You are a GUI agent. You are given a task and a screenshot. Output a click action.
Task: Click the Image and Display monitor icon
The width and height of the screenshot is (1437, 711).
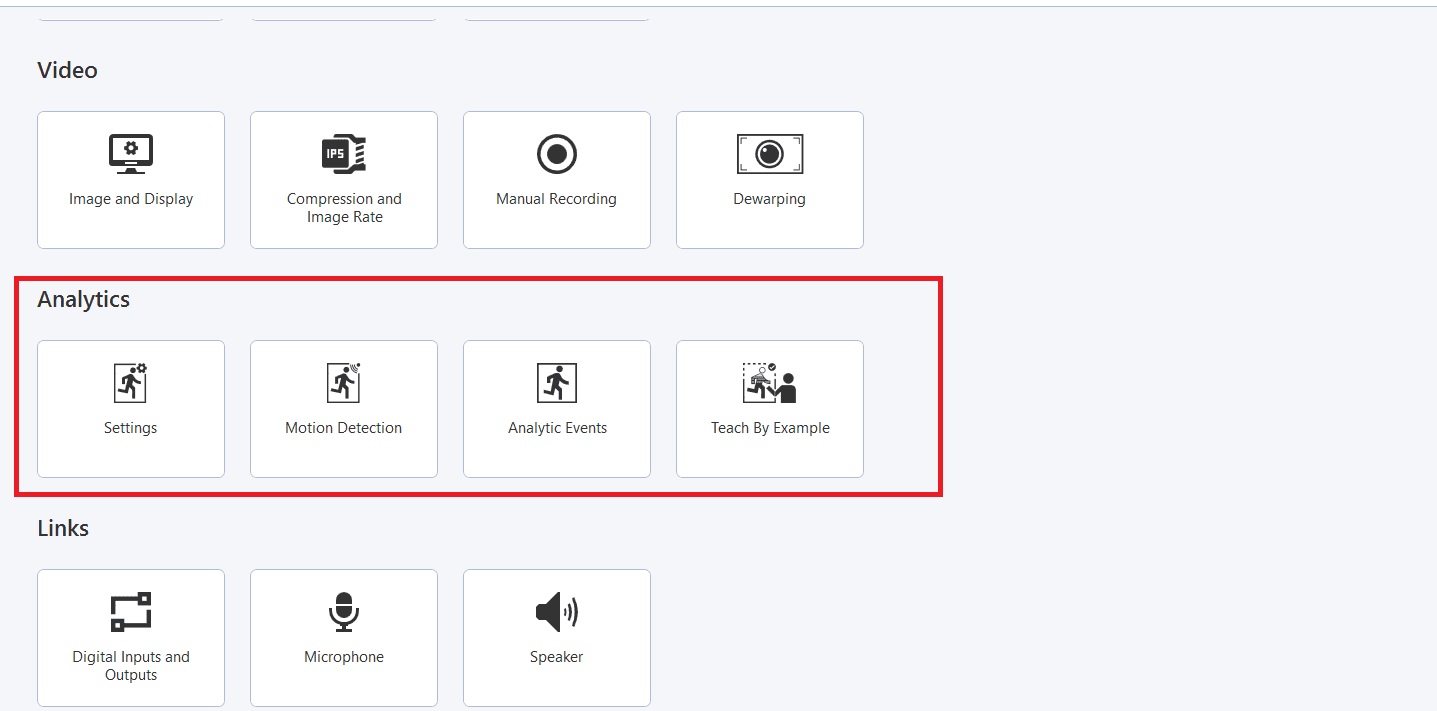[131, 154]
